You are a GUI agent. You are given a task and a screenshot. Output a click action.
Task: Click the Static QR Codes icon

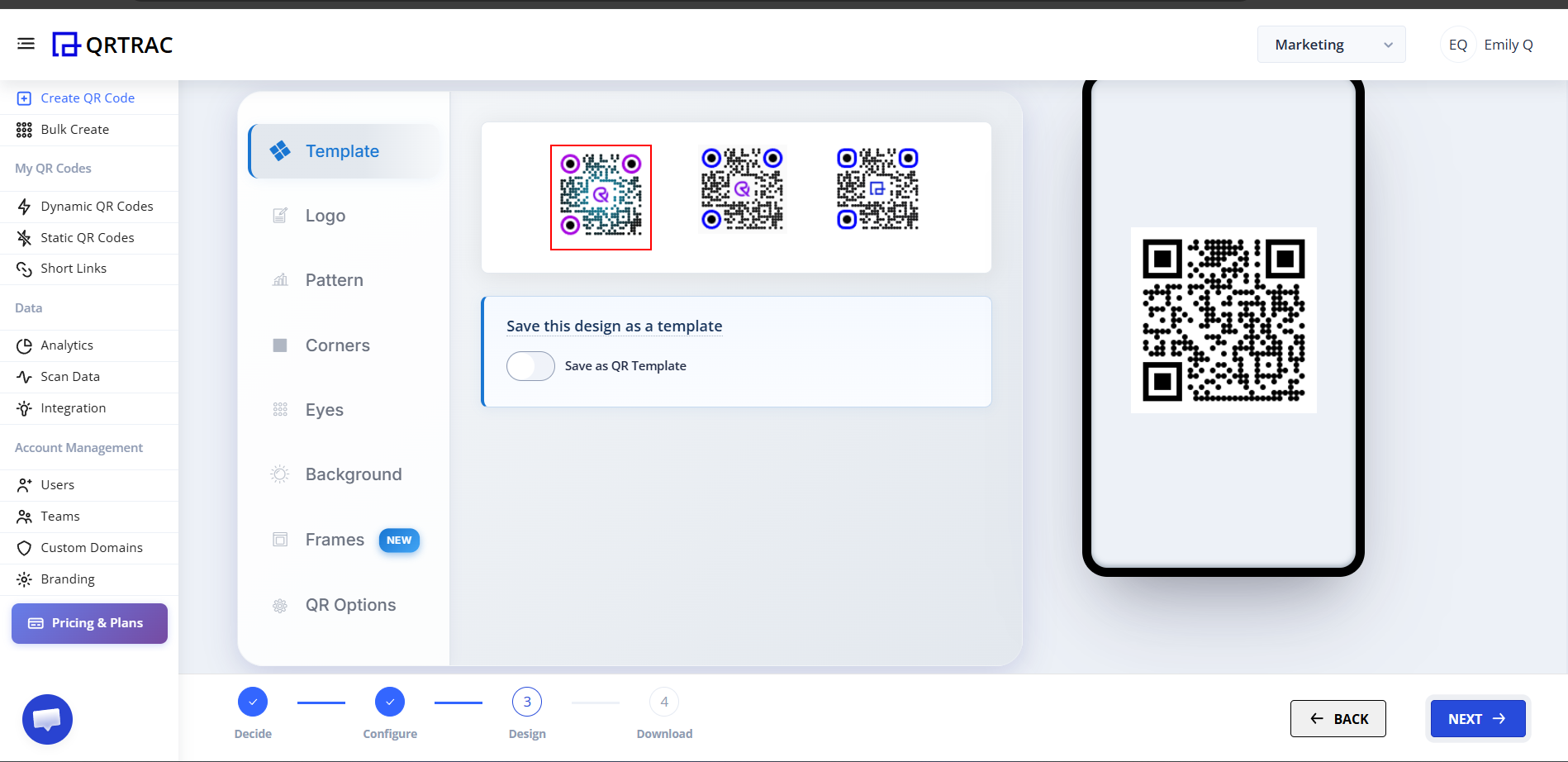tap(24, 238)
